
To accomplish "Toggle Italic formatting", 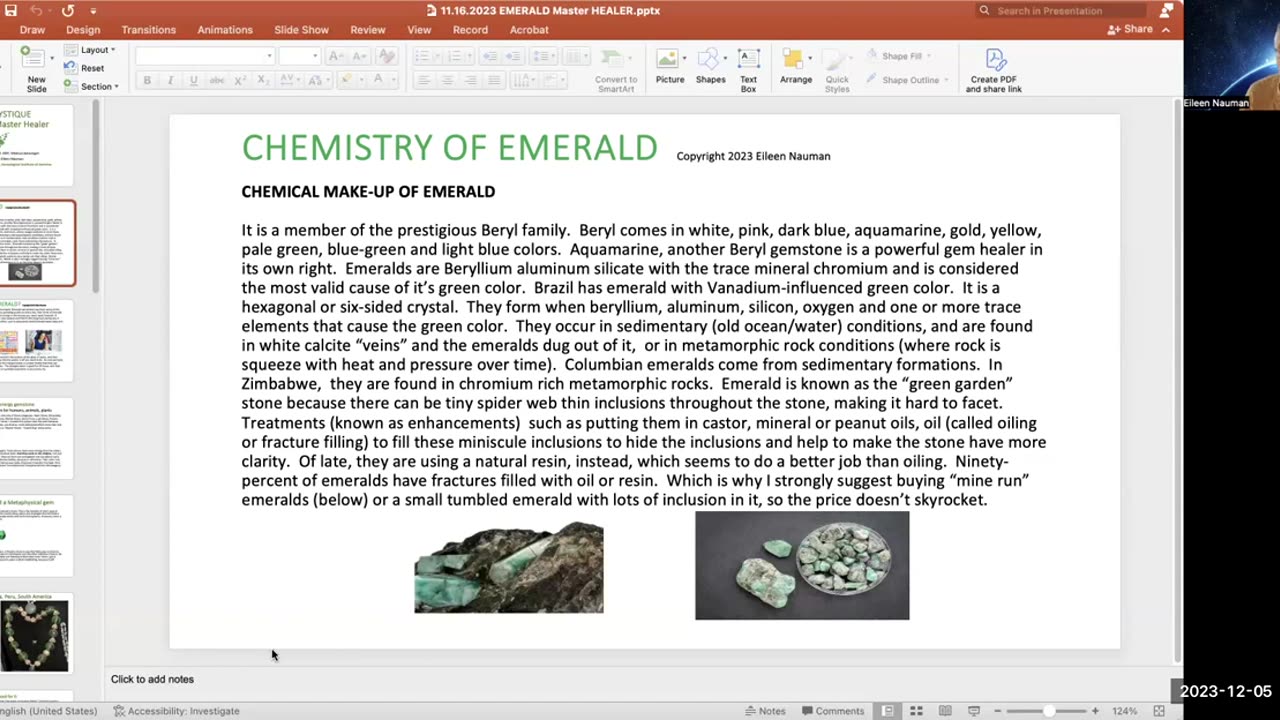I will pyautogui.click(x=170, y=80).
